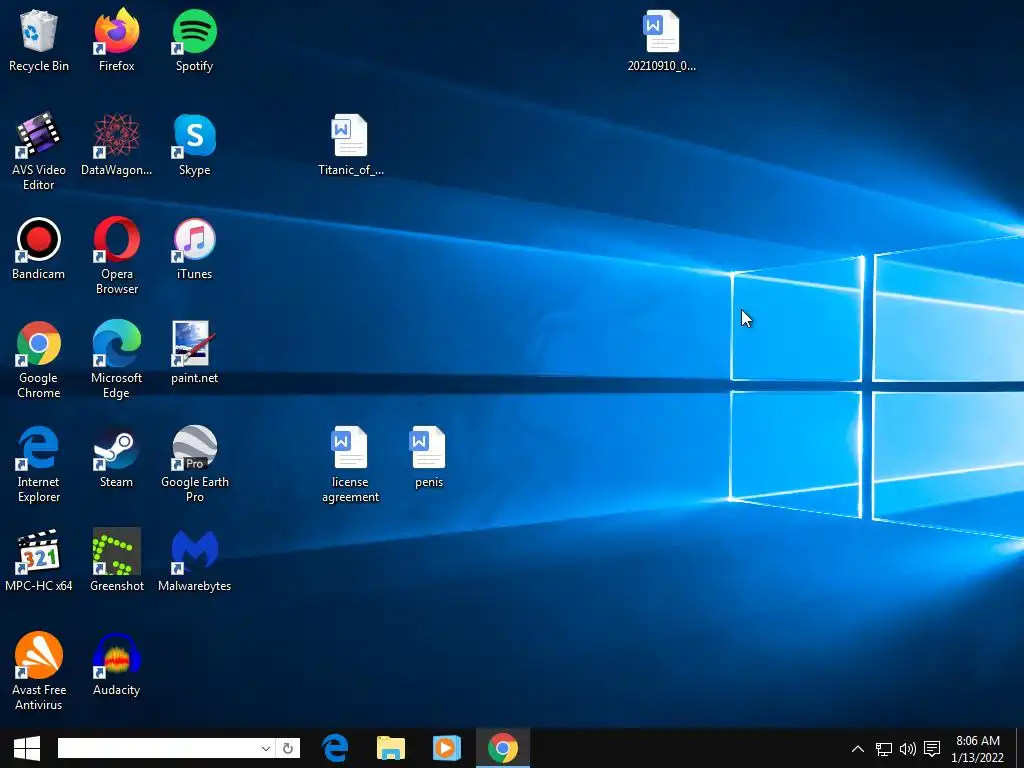Open the Recycle Bin desktop icon
This screenshot has width=1024, height=768.
39,41
